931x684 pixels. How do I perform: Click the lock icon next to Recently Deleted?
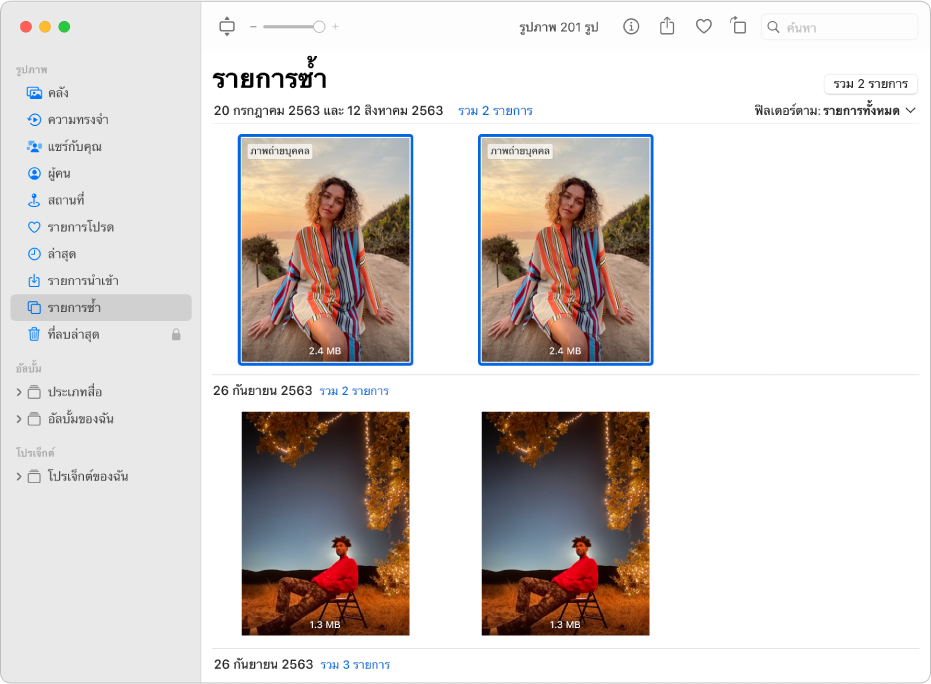tap(178, 334)
